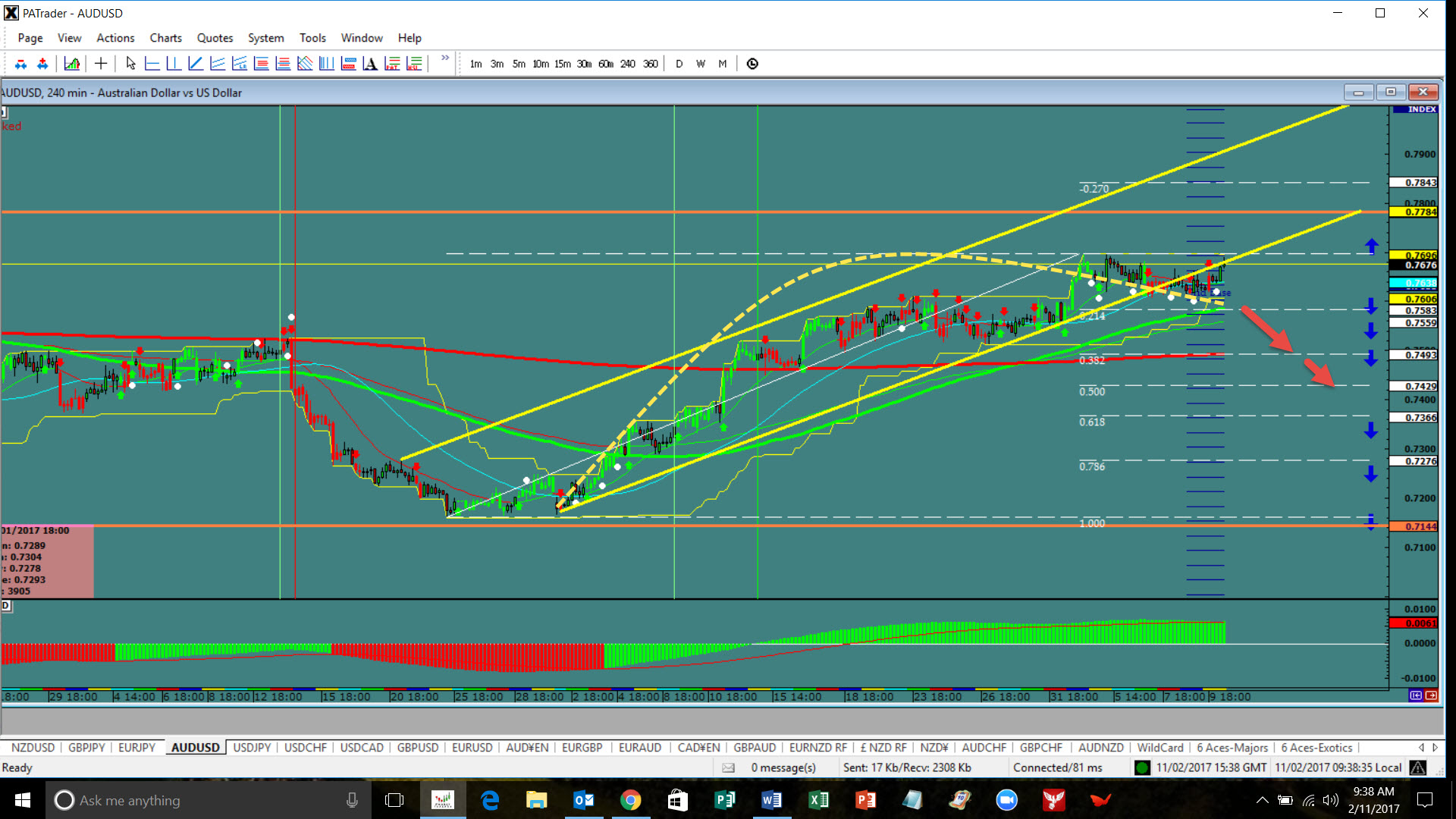Select the Fibonacci retracement lines tool
Image resolution: width=1456 pixels, height=819 pixels.
tap(261, 64)
